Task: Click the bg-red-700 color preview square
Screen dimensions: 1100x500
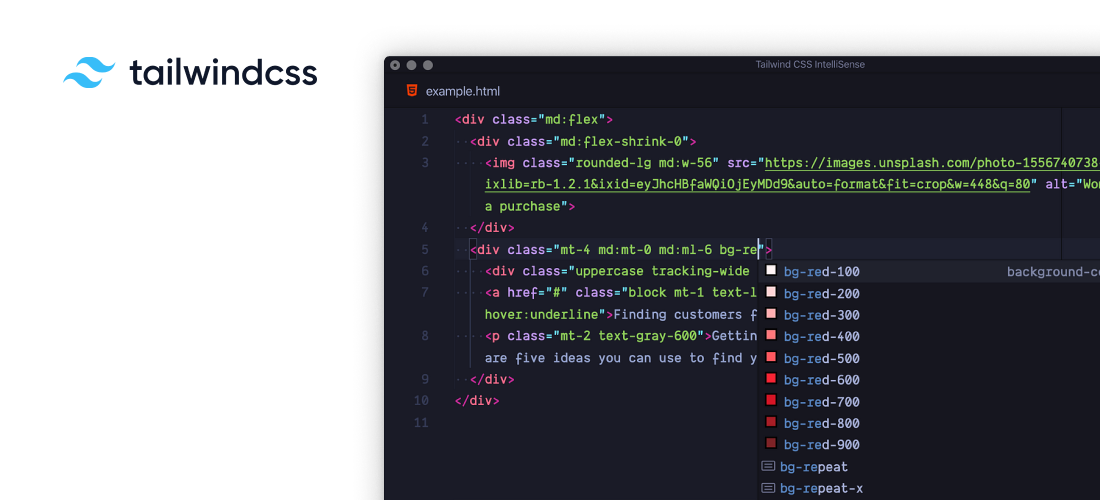Action: (771, 400)
